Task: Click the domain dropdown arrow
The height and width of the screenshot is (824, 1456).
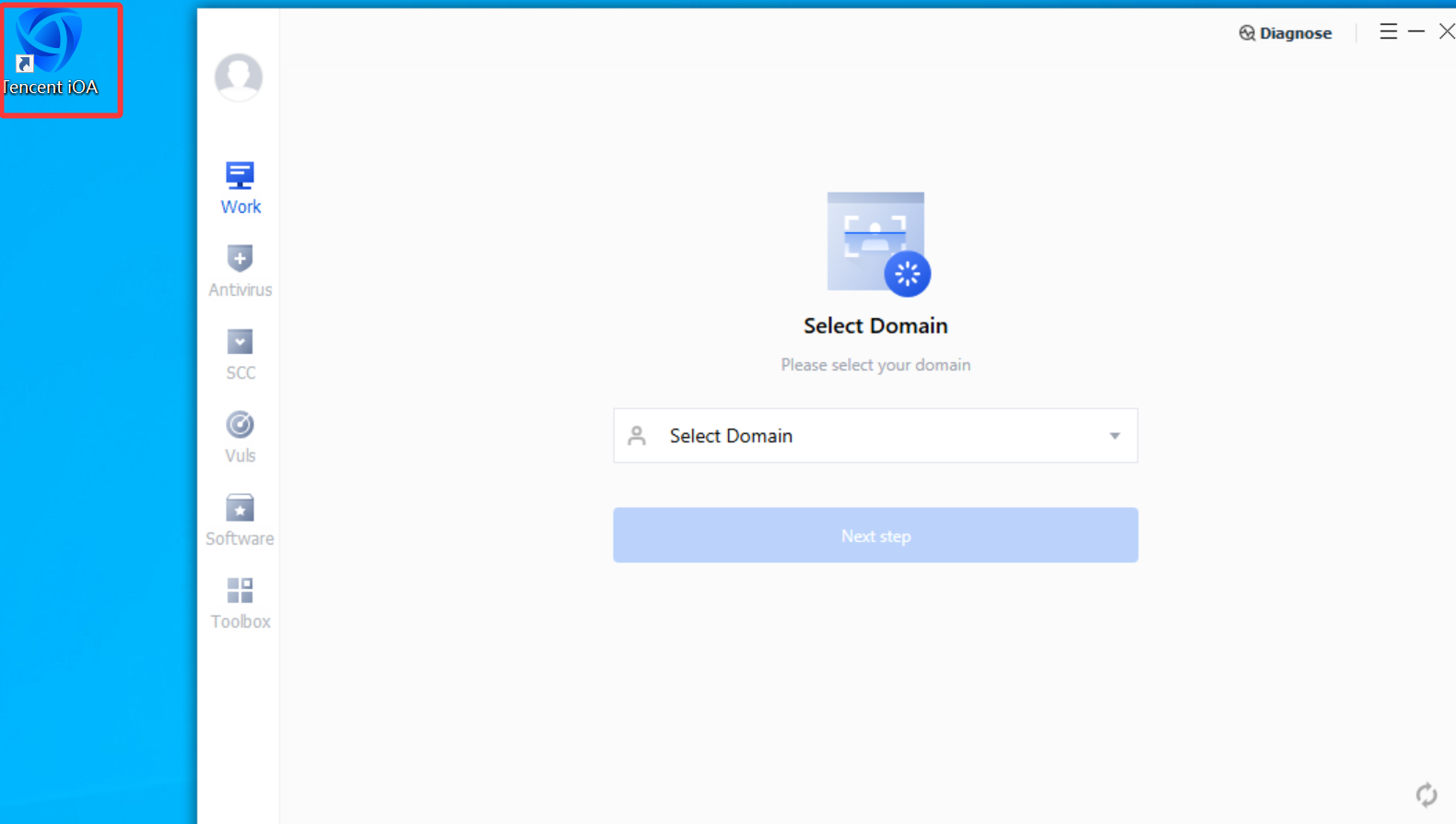Action: 1114,436
